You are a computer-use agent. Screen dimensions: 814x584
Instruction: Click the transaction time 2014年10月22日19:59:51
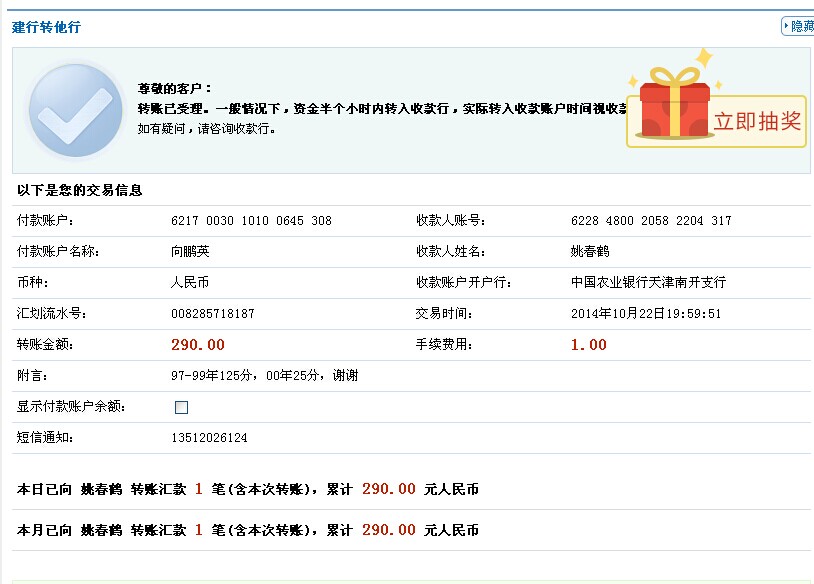tap(646, 314)
